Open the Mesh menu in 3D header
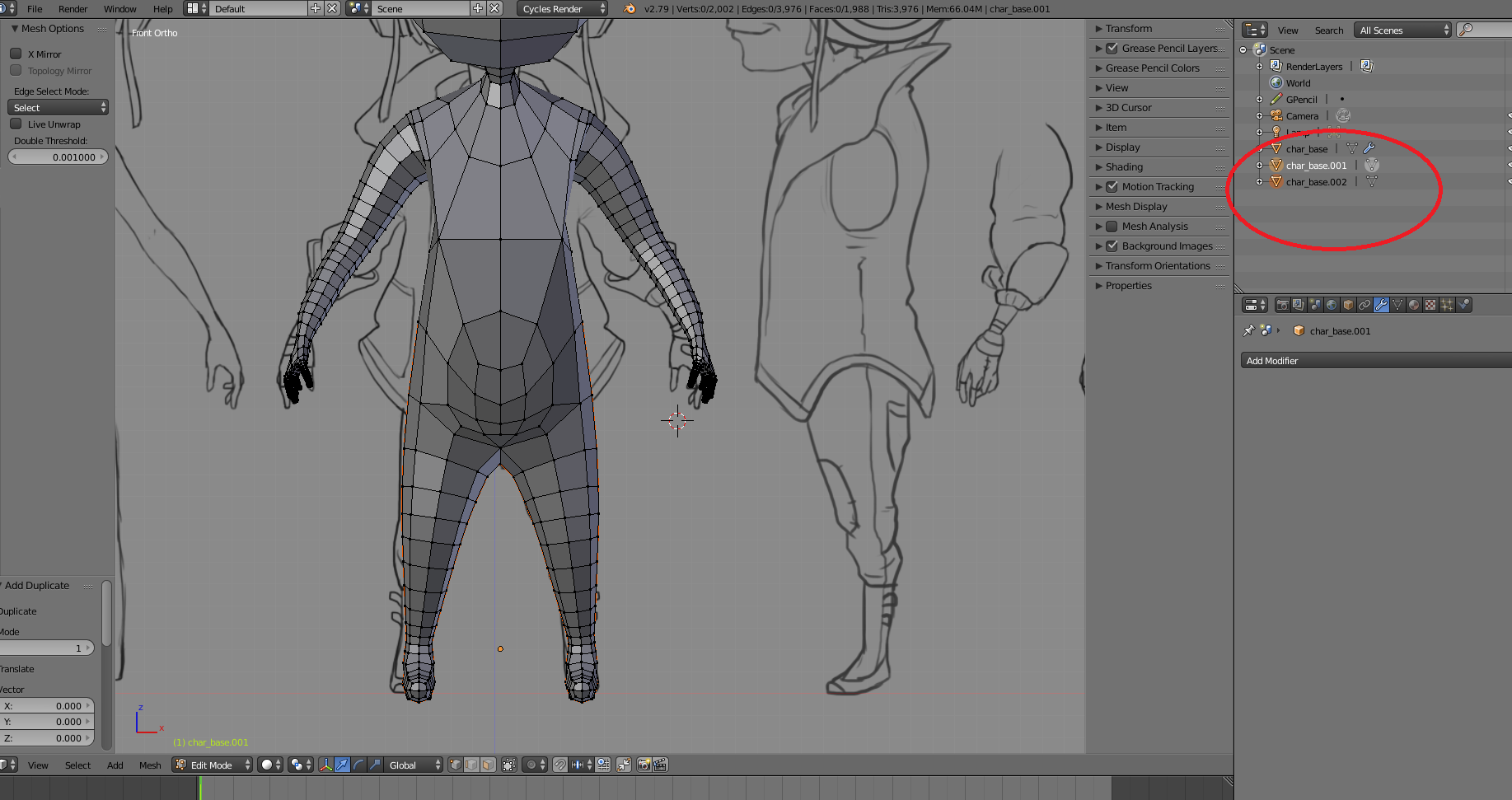Viewport: 1512px width, 800px height. click(150, 765)
